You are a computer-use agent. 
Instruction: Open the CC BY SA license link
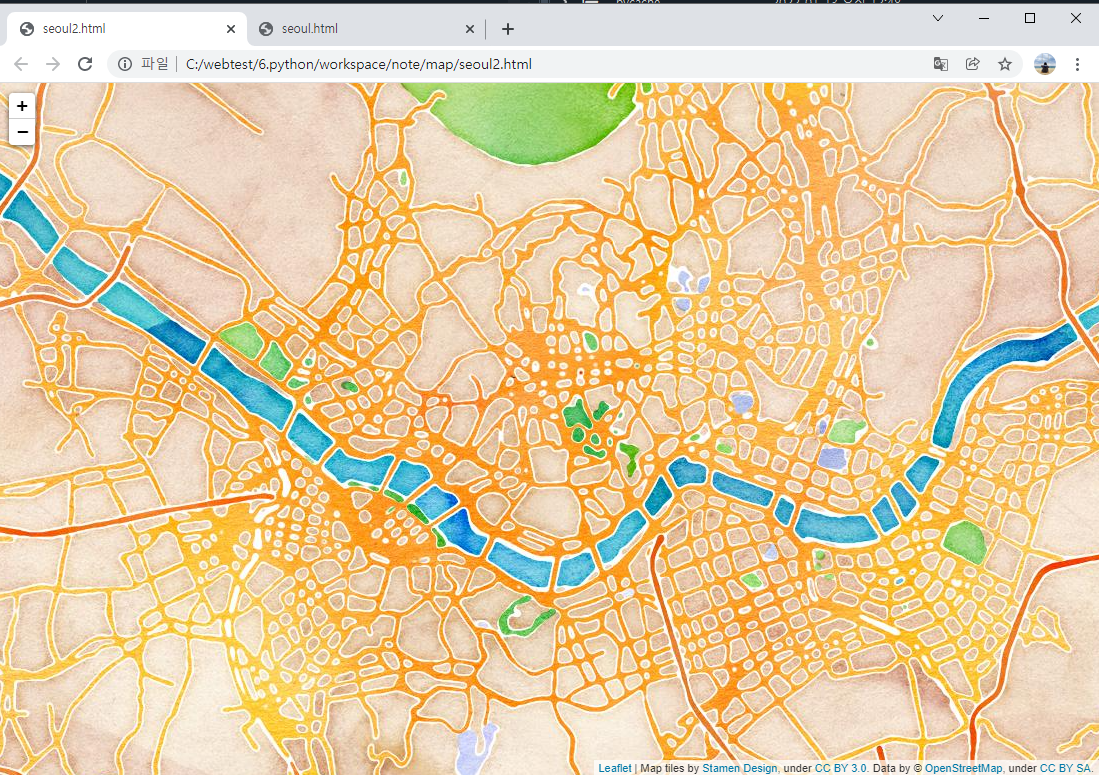click(1065, 768)
